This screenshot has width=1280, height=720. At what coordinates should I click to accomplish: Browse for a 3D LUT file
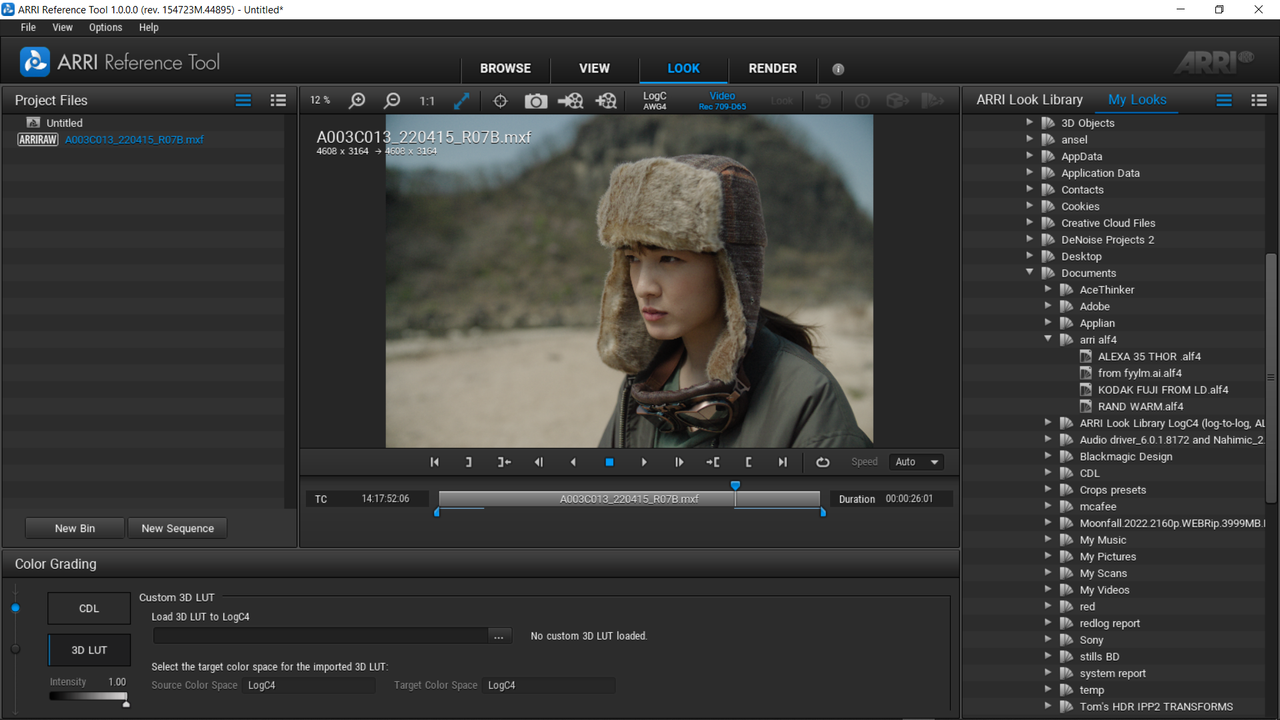click(499, 636)
